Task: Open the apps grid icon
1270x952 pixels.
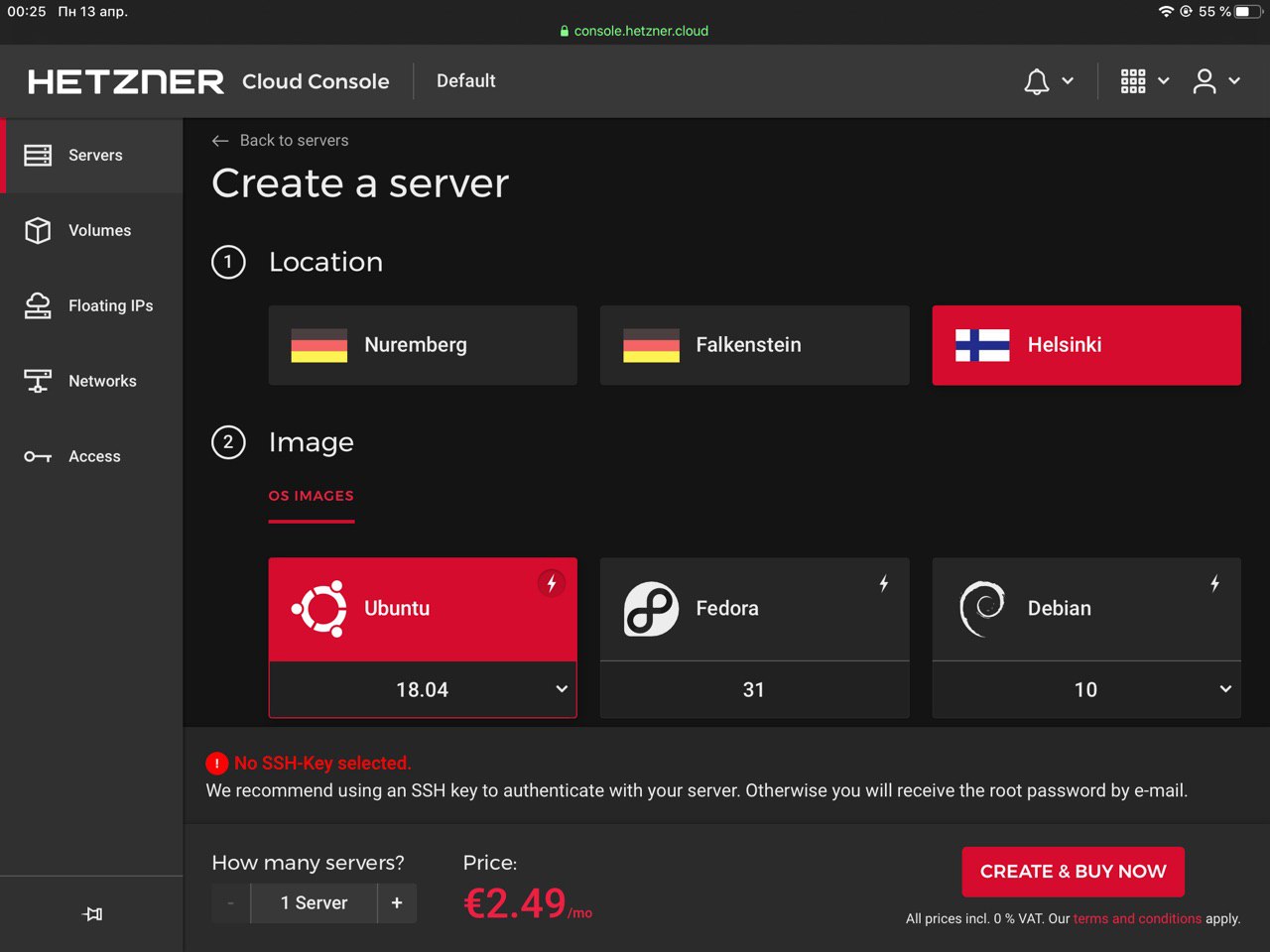Action: 1133,81
